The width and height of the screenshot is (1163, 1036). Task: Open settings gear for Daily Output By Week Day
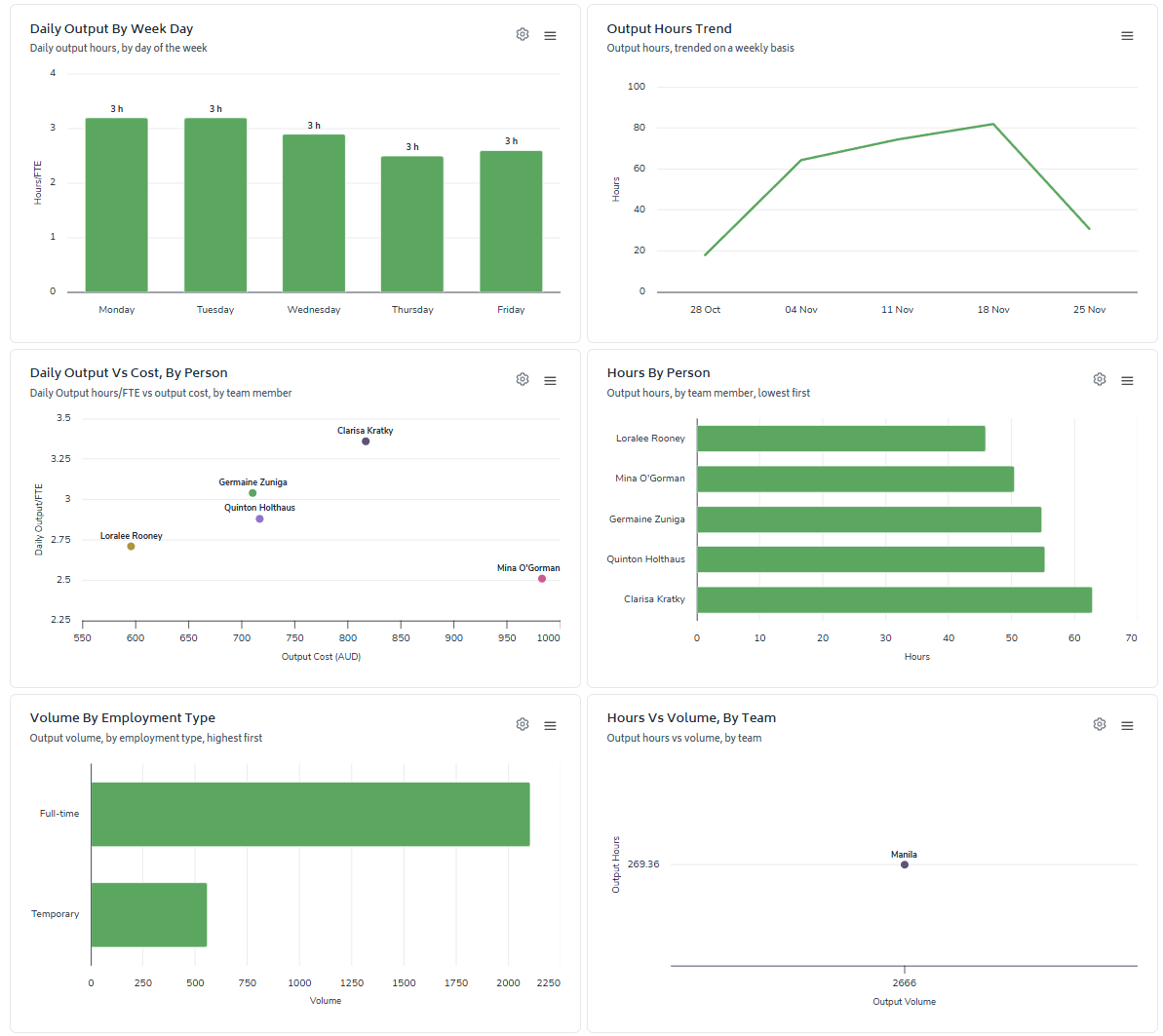[523, 35]
